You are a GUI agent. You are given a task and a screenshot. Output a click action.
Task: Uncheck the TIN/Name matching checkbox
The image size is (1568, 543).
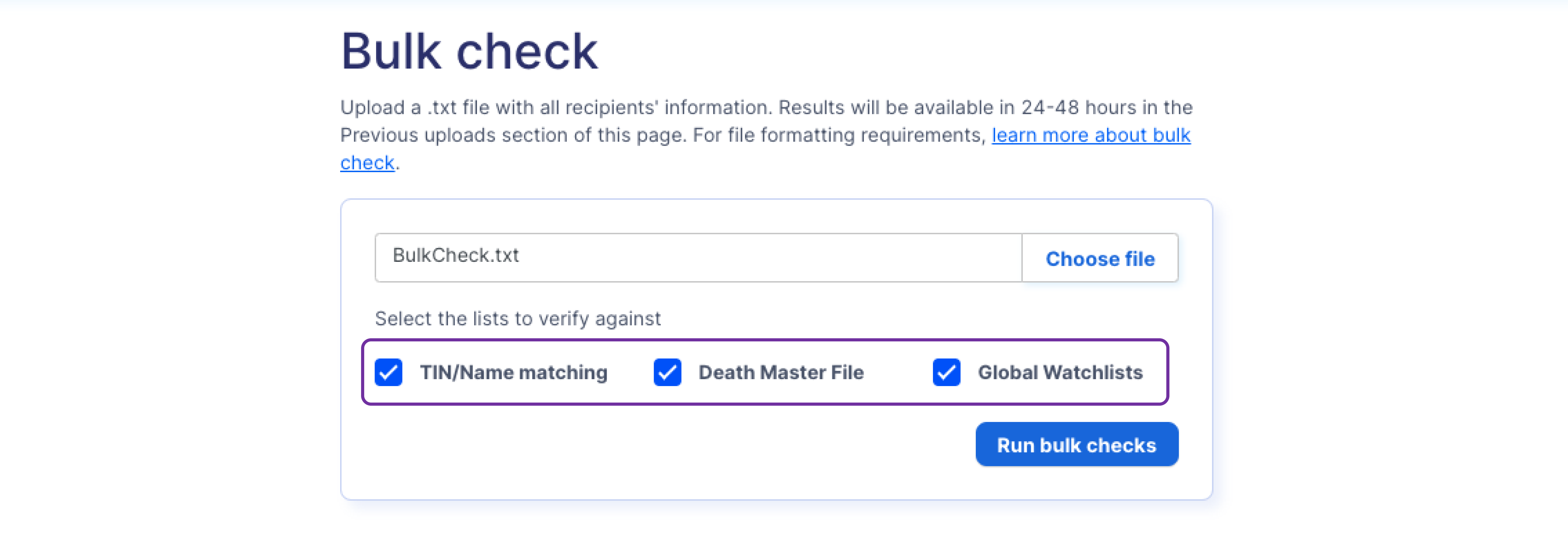point(388,372)
